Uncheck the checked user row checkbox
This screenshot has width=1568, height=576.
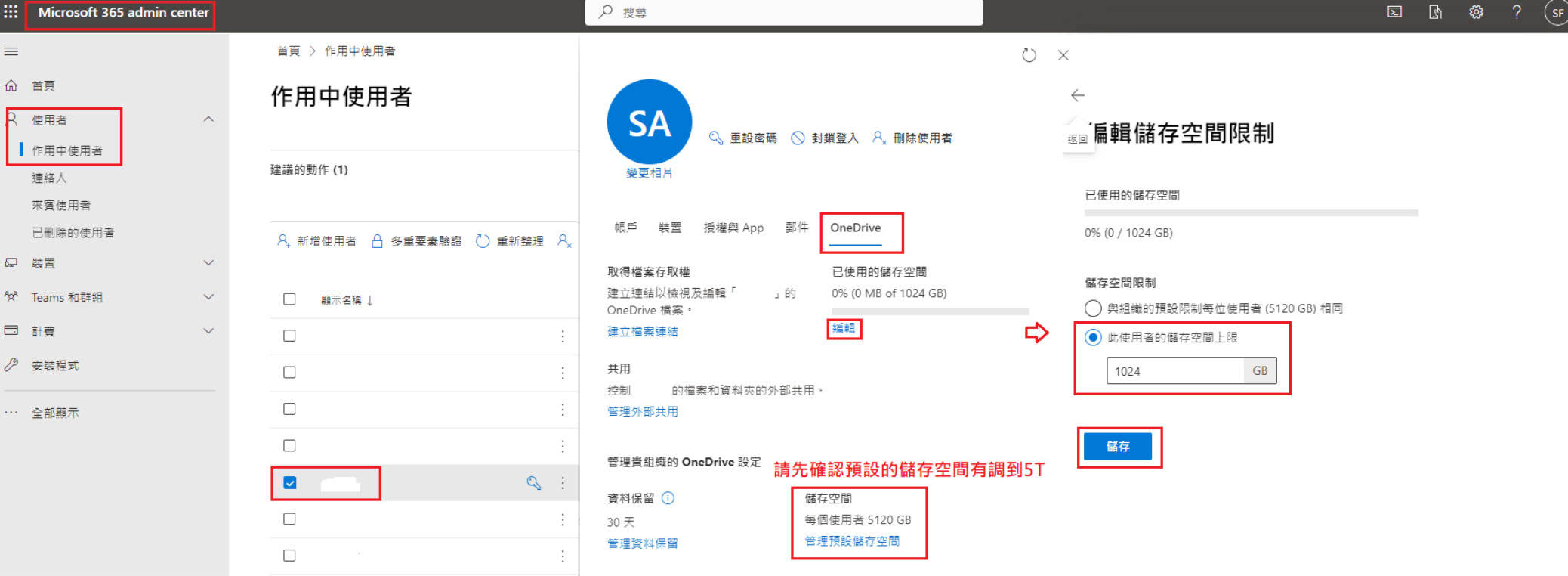pyautogui.click(x=290, y=482)
